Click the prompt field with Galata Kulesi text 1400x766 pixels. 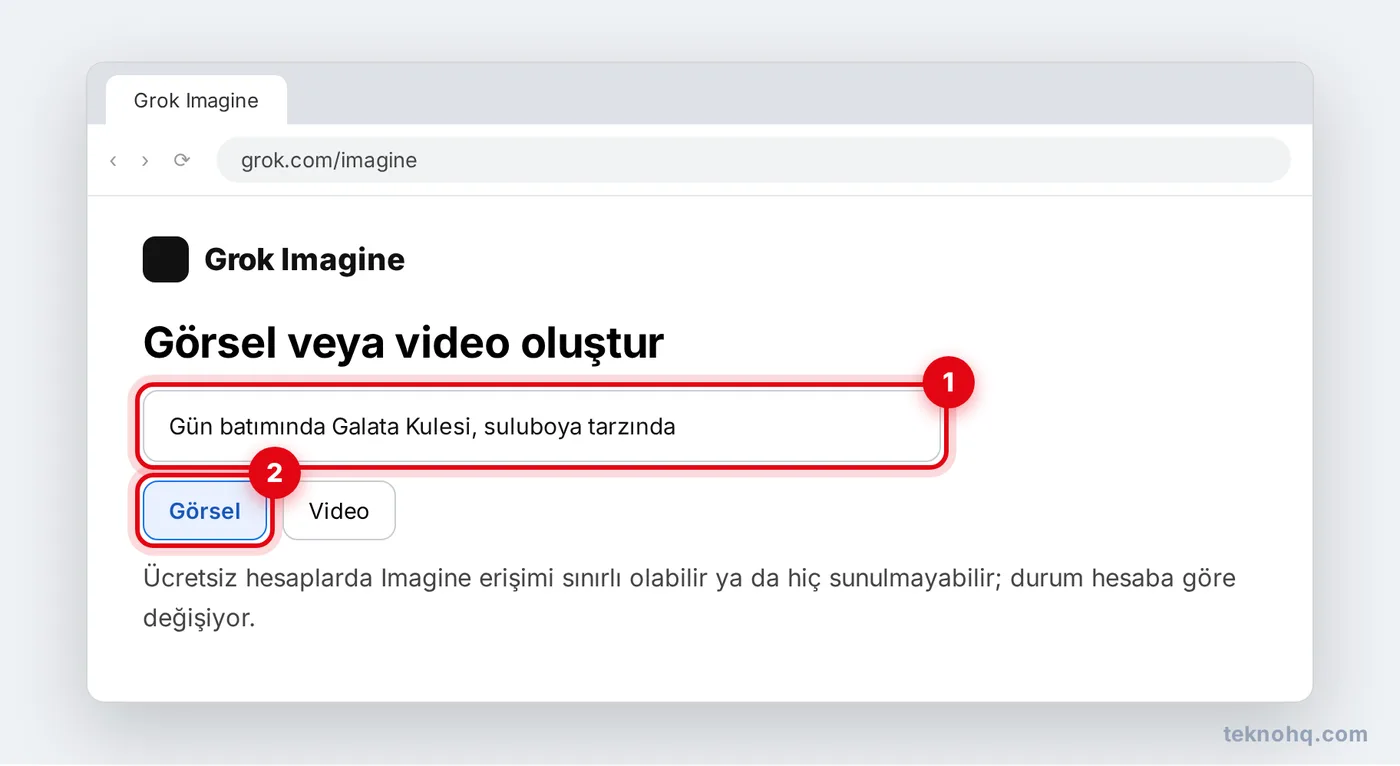coord(542,426)
